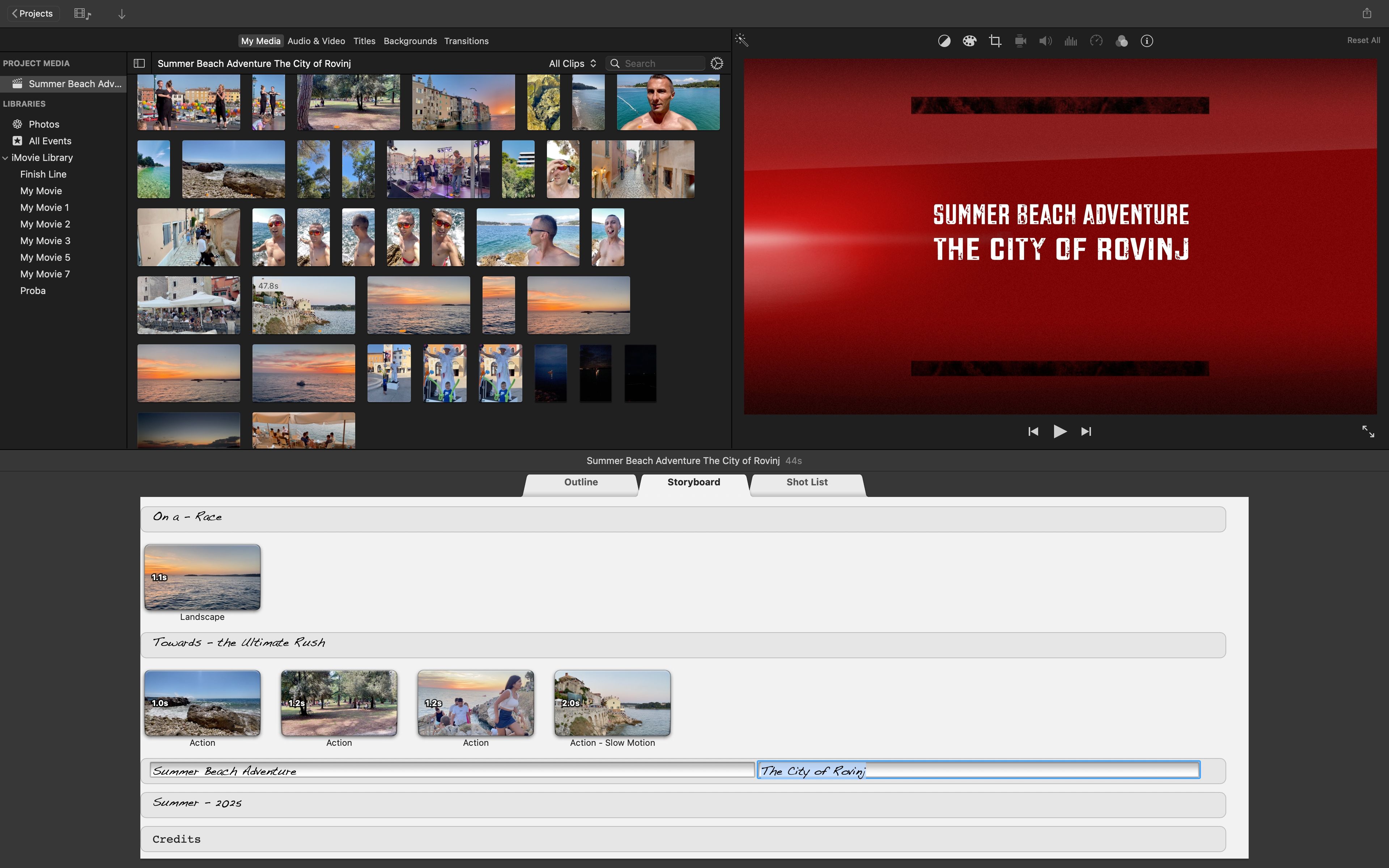Toggle the media browser display button
The width and height of the screenshot is (1389, 868).
click(82, 14)
